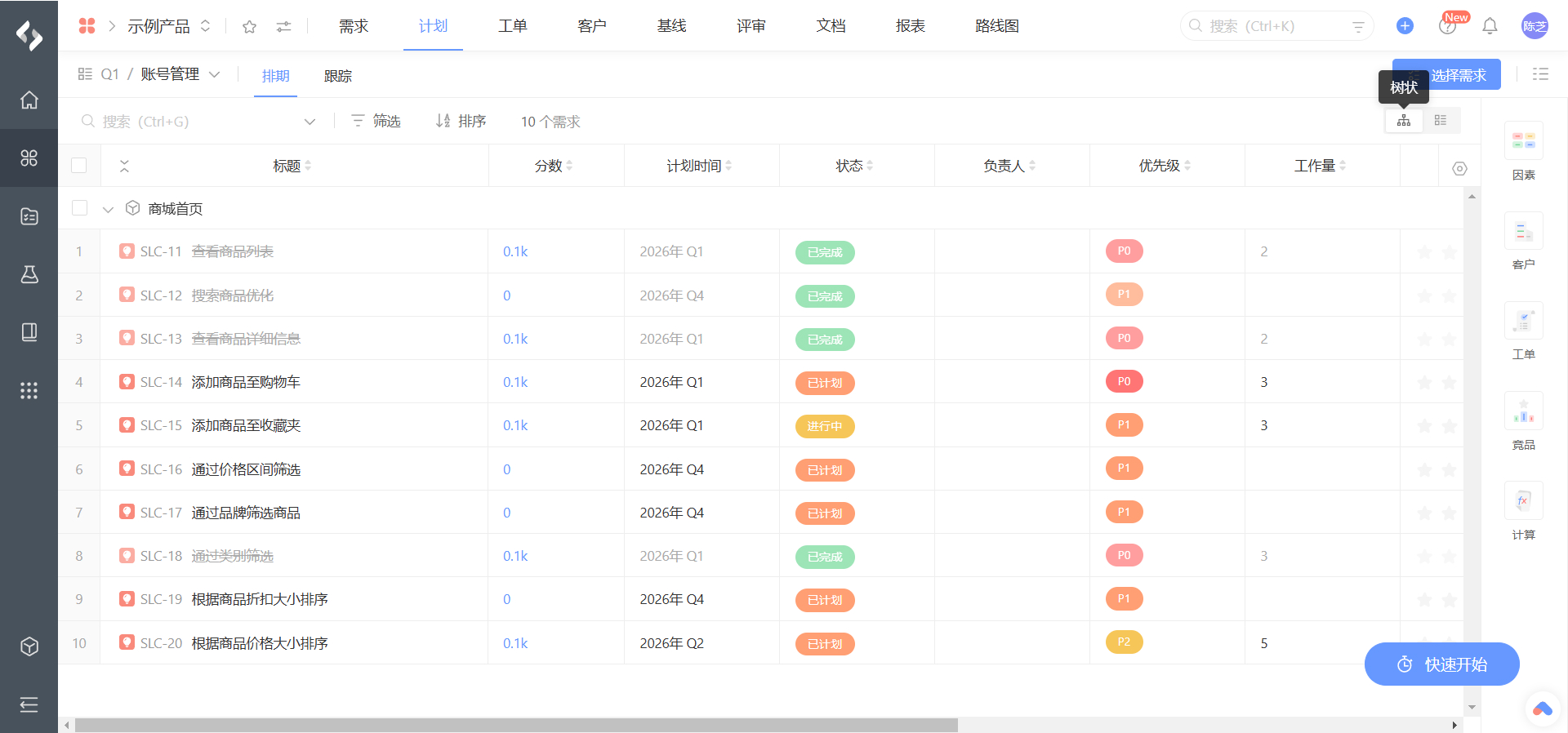Tick the checkbox for 商城首页 group
This screenshot has height=733, width=1568.
(79, 208)
